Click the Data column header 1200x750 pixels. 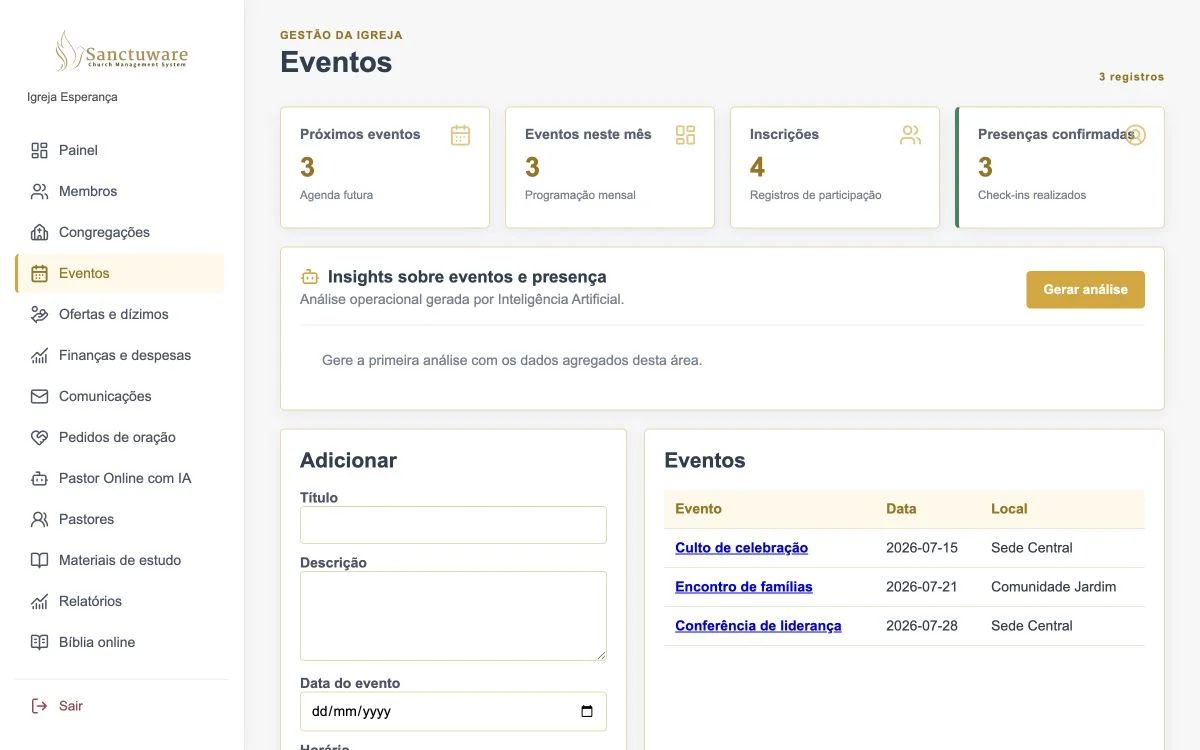(901, 509)
